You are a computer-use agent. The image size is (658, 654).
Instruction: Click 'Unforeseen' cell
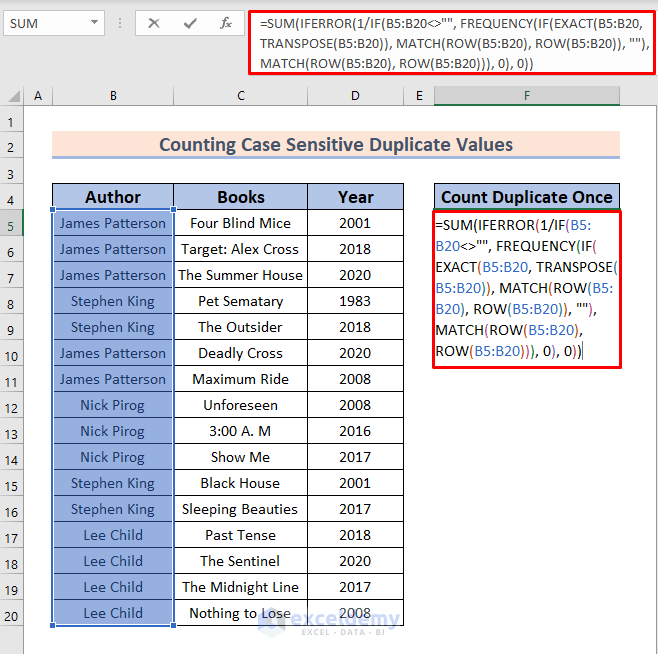coord(240,405)
